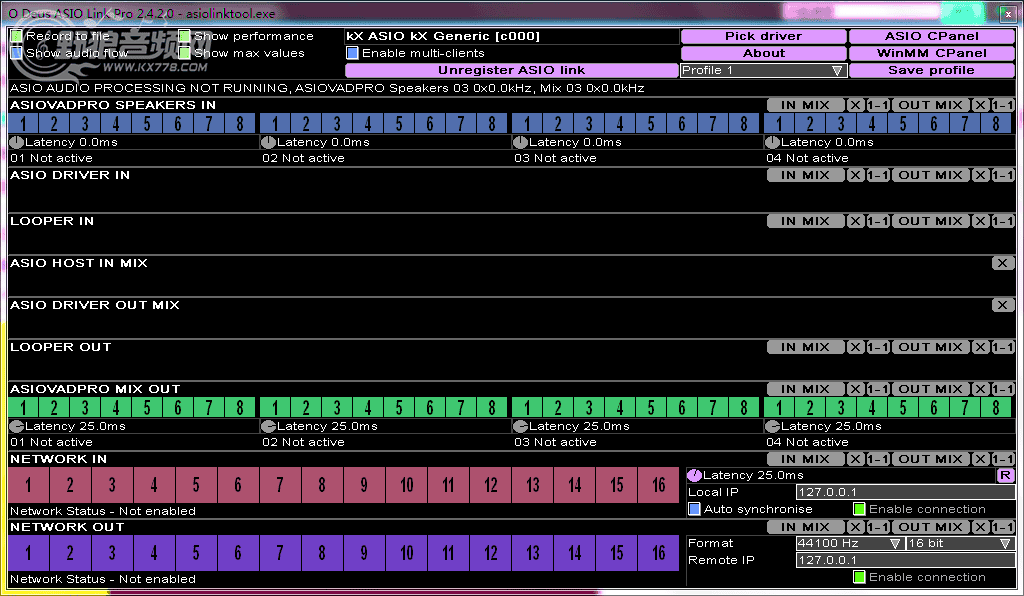The height and width of the screenshot is (596, 1024).
Task: Click IN MIX in NETWORK OUT row
Action: 805,527
